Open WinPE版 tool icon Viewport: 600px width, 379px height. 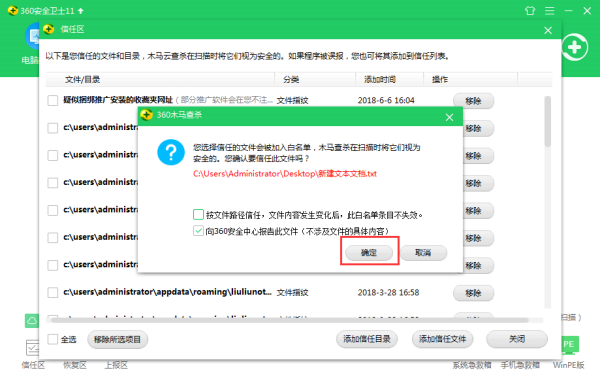pos(570,345)
